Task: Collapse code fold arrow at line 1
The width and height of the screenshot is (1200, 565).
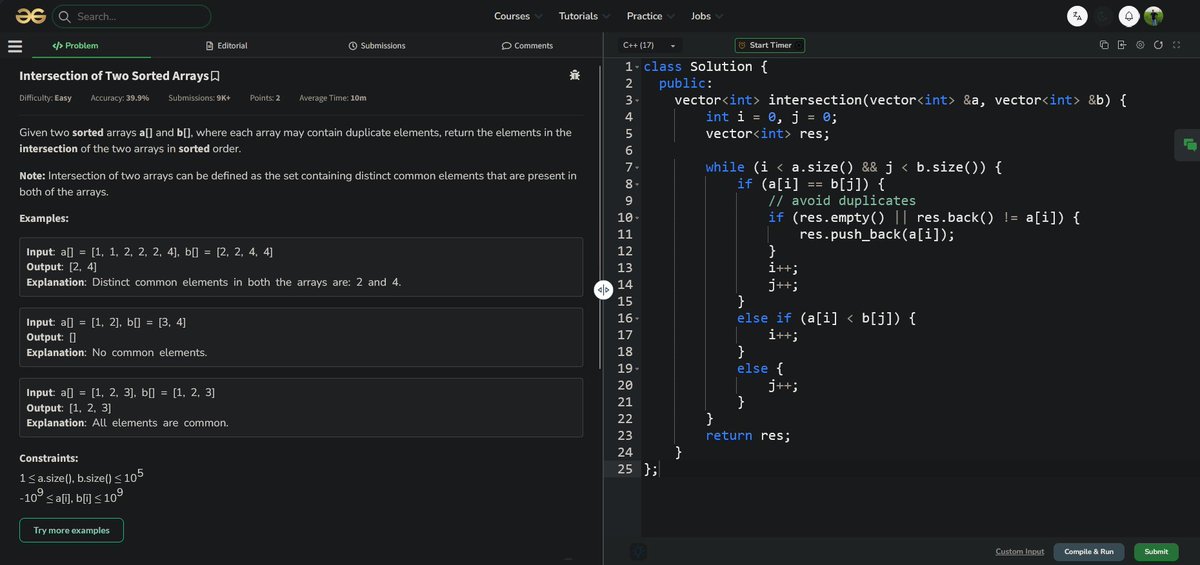Action: tap(637, 67)
